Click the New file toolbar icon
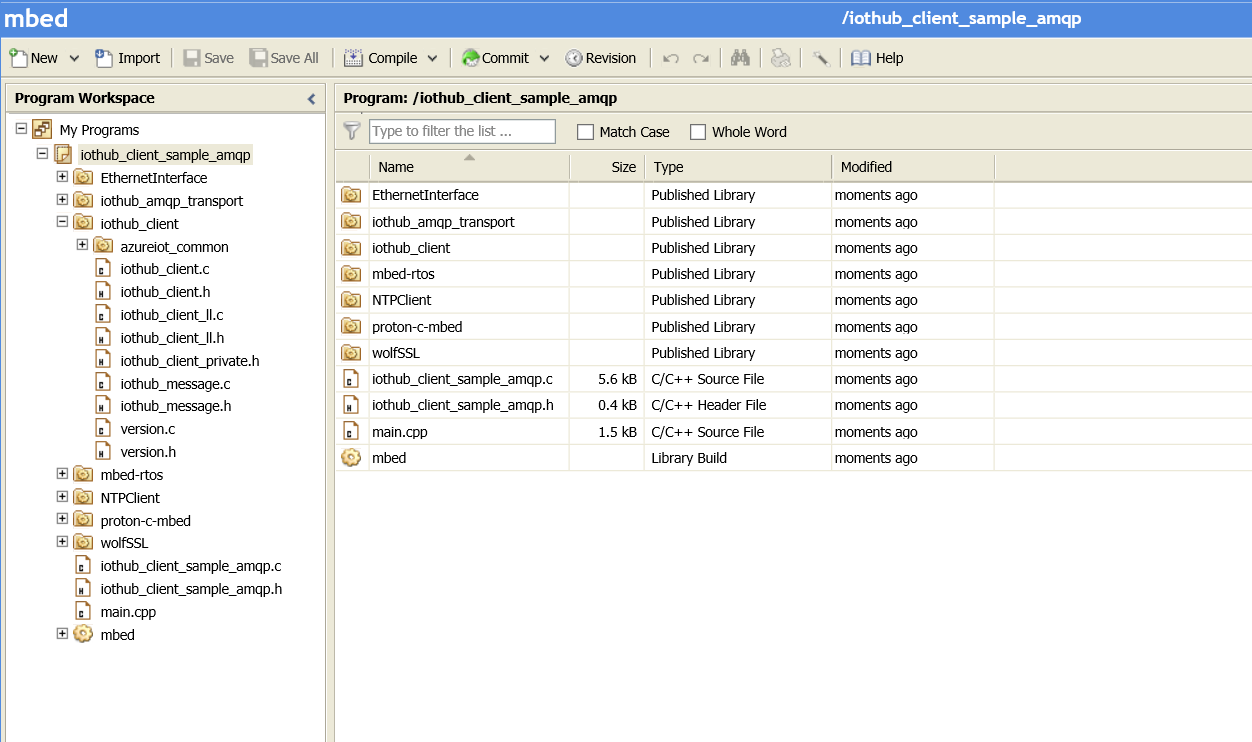Screen dimensions: 1252x742 (18, 58)
